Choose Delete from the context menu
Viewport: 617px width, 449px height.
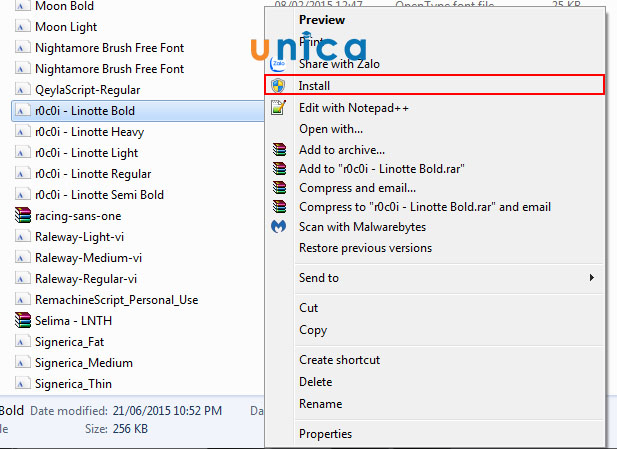coord(316,382)
